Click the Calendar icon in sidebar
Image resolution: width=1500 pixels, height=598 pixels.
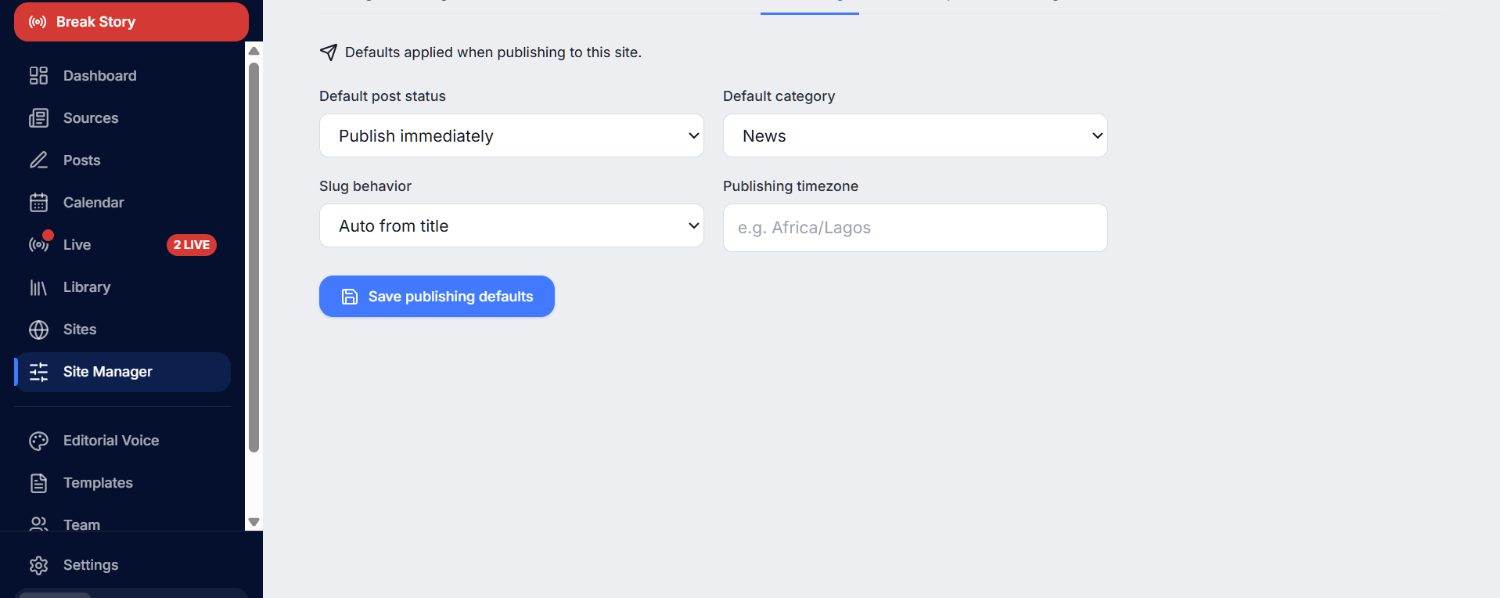39,202
